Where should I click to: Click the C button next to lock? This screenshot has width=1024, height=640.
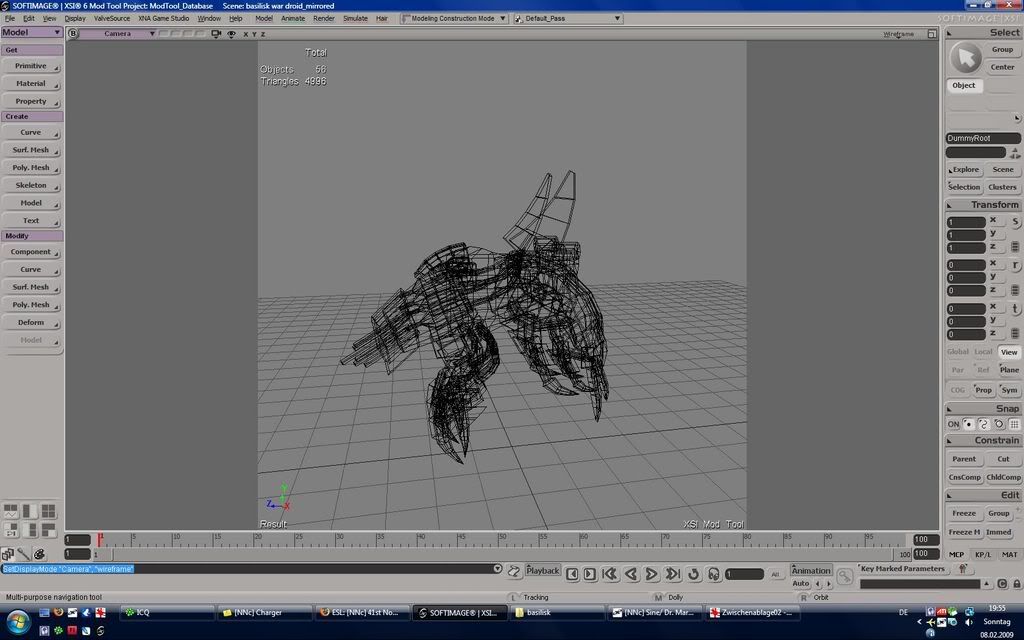1002,584
